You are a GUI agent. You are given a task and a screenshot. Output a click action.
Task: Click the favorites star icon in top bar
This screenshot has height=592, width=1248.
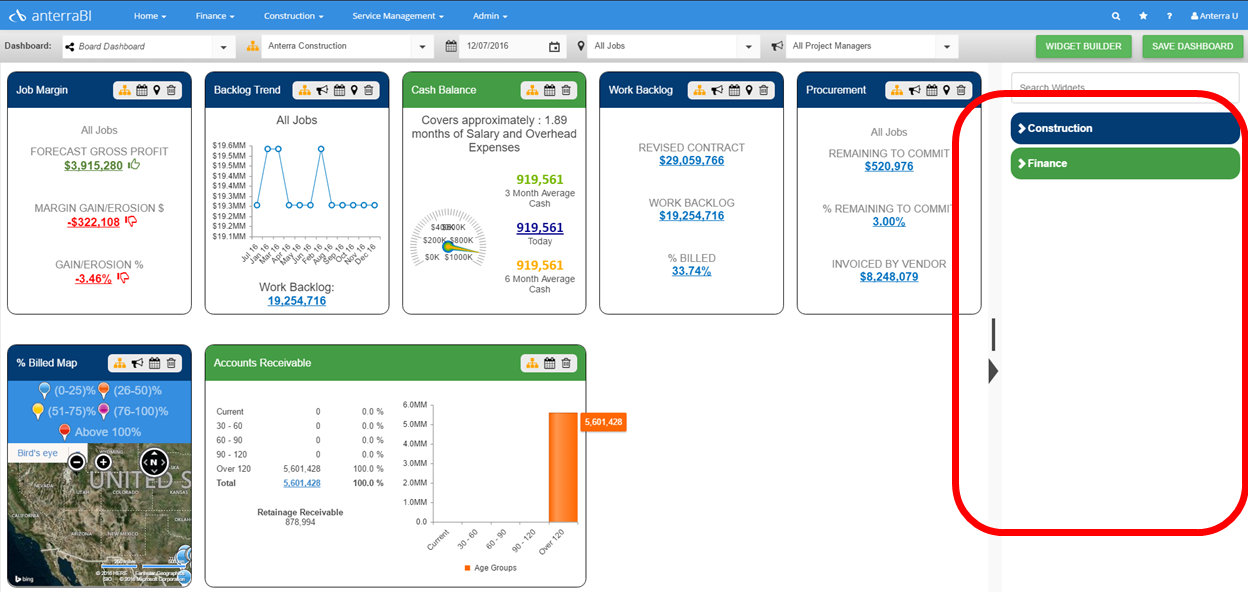pos(1143,16)
